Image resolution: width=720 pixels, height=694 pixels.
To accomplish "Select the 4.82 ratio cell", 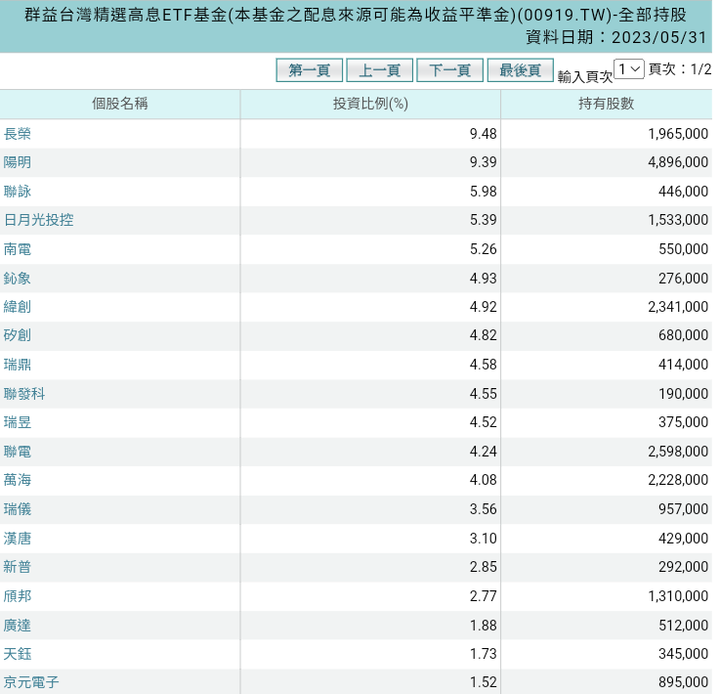I will pos(483,335).
